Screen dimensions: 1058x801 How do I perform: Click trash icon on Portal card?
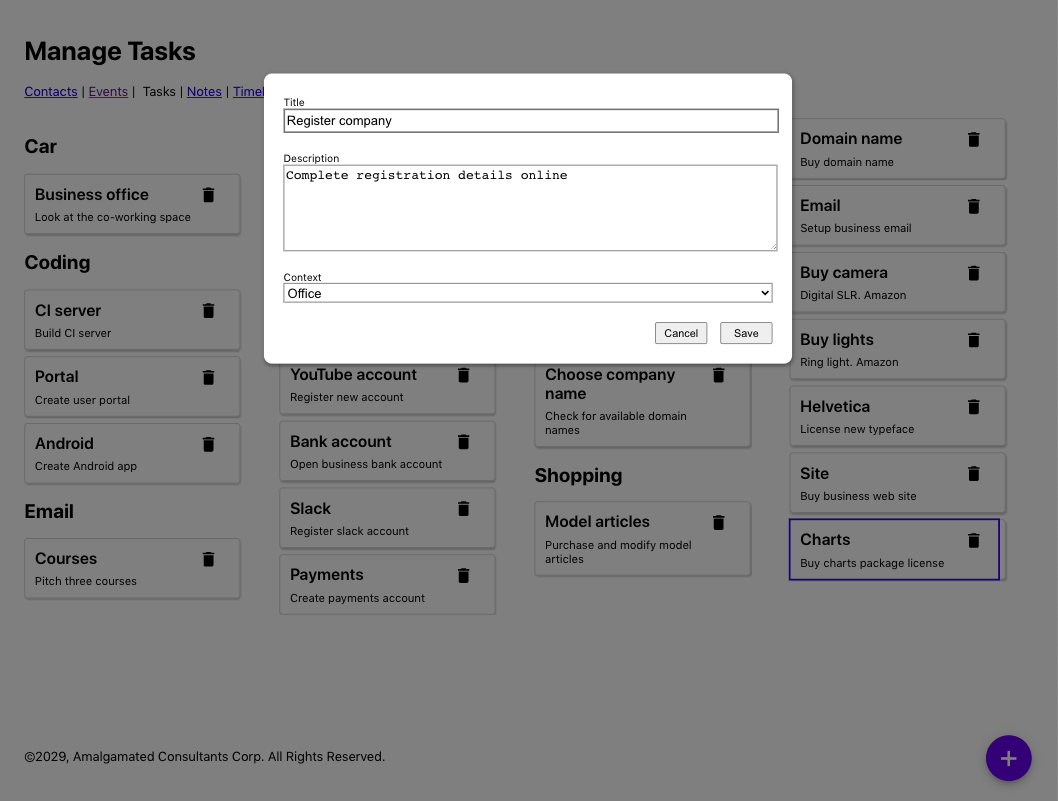tap(208, 377)
